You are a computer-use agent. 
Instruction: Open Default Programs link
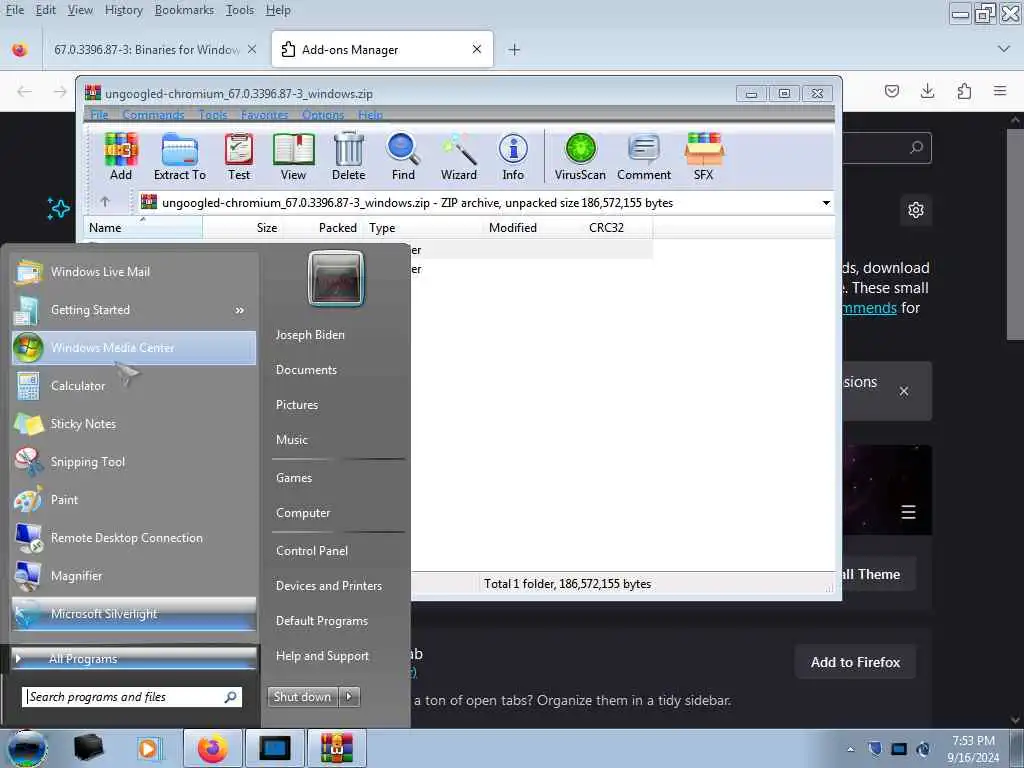coord(321,620)
